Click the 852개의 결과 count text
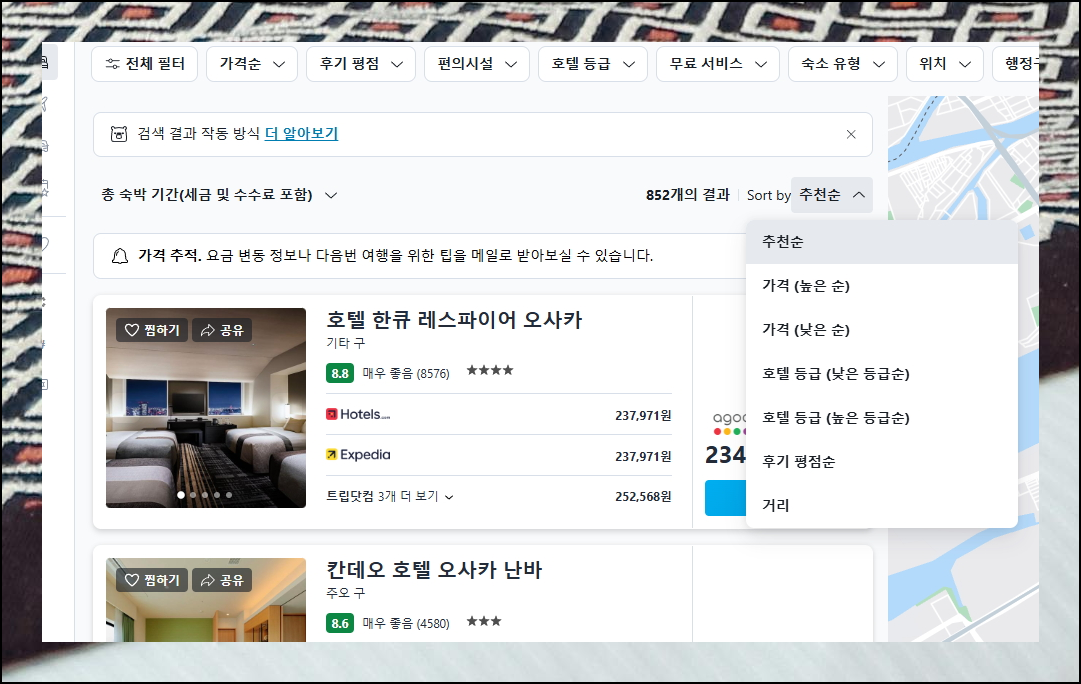This screenshot has width=1081, height=684. [687, 195]
